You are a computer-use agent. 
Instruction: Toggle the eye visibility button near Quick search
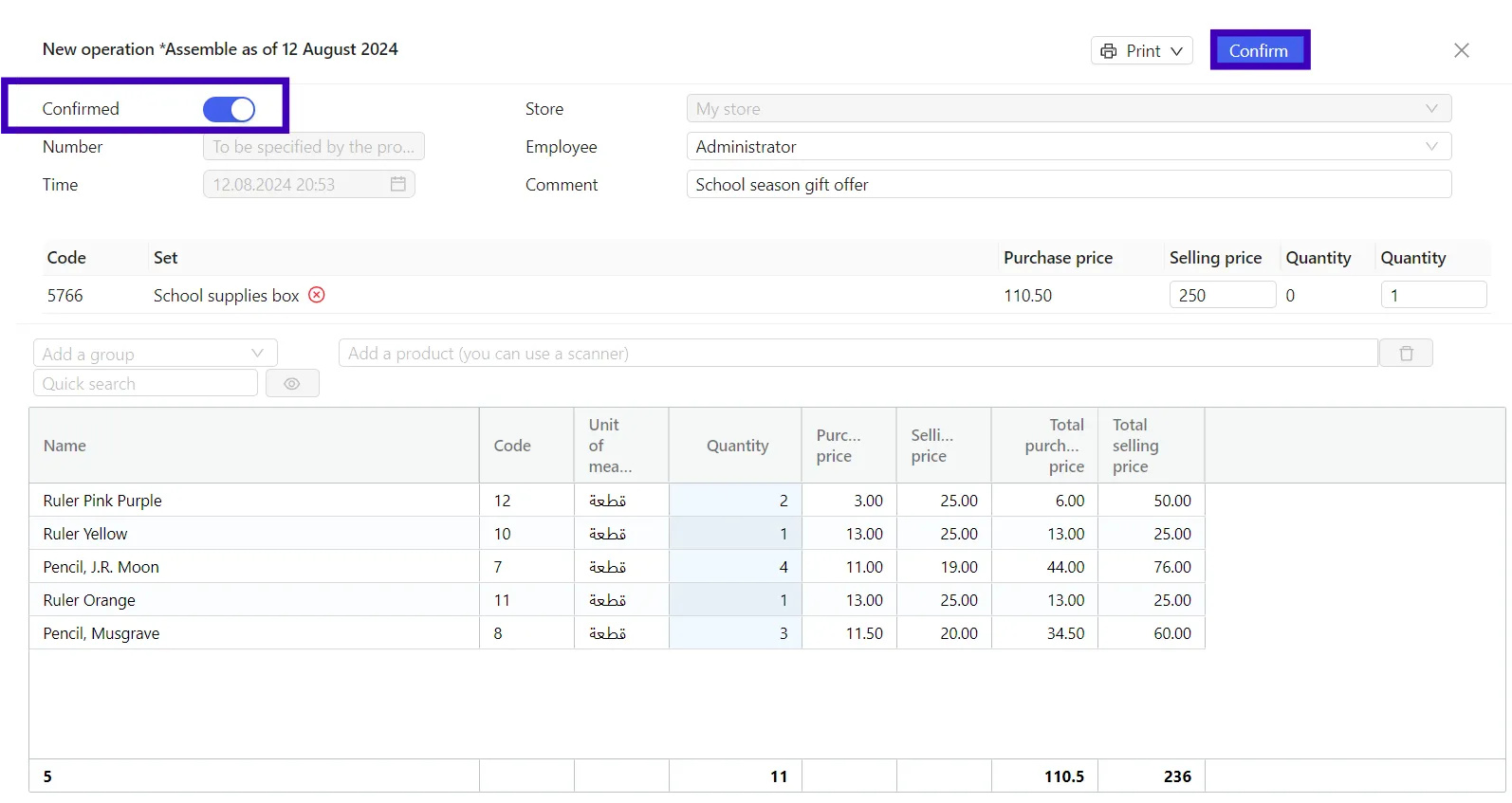[x=292, y=384]
